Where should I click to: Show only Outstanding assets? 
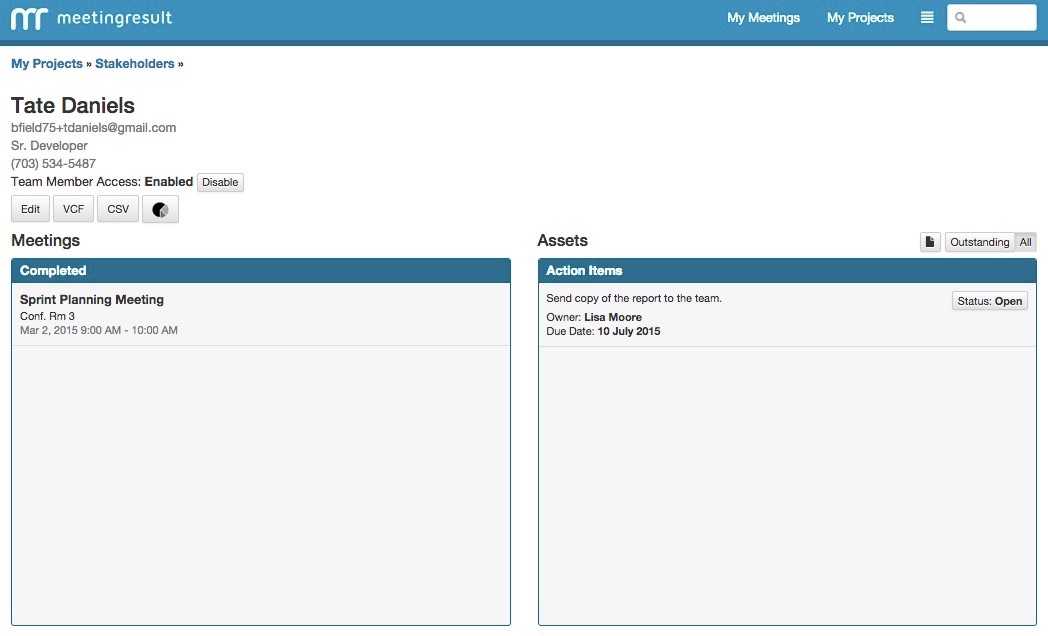(979, 242)
